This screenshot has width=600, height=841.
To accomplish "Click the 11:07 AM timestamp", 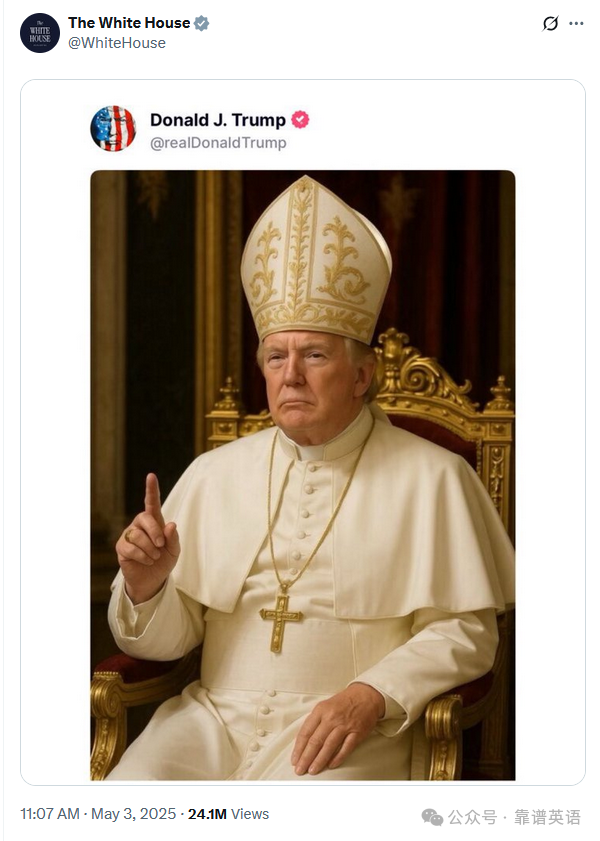I will click(x=50, y=814).
